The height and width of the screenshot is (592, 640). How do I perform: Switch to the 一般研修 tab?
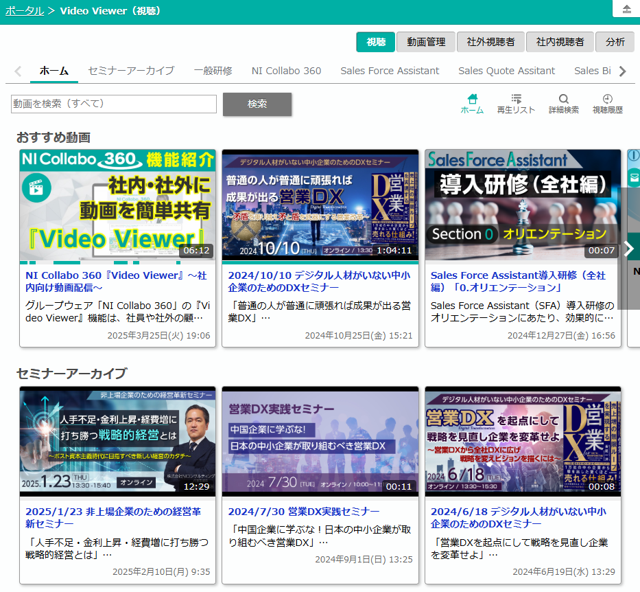(213, 71)
